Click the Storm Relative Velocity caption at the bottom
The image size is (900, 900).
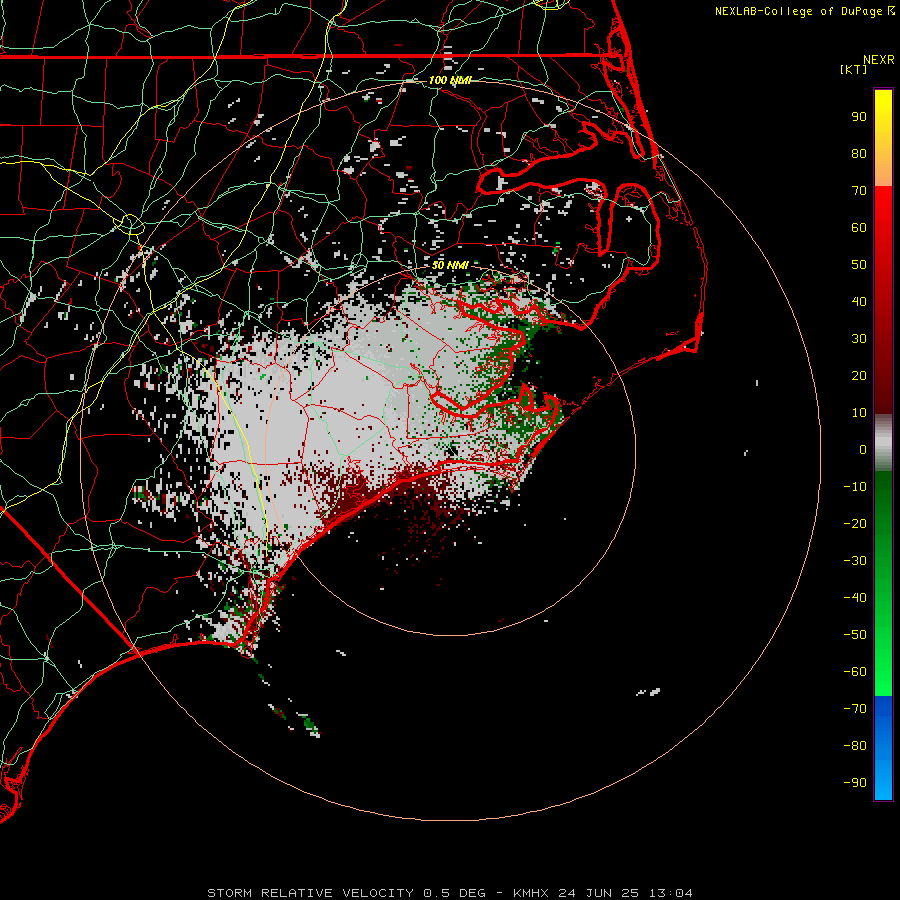450,893
